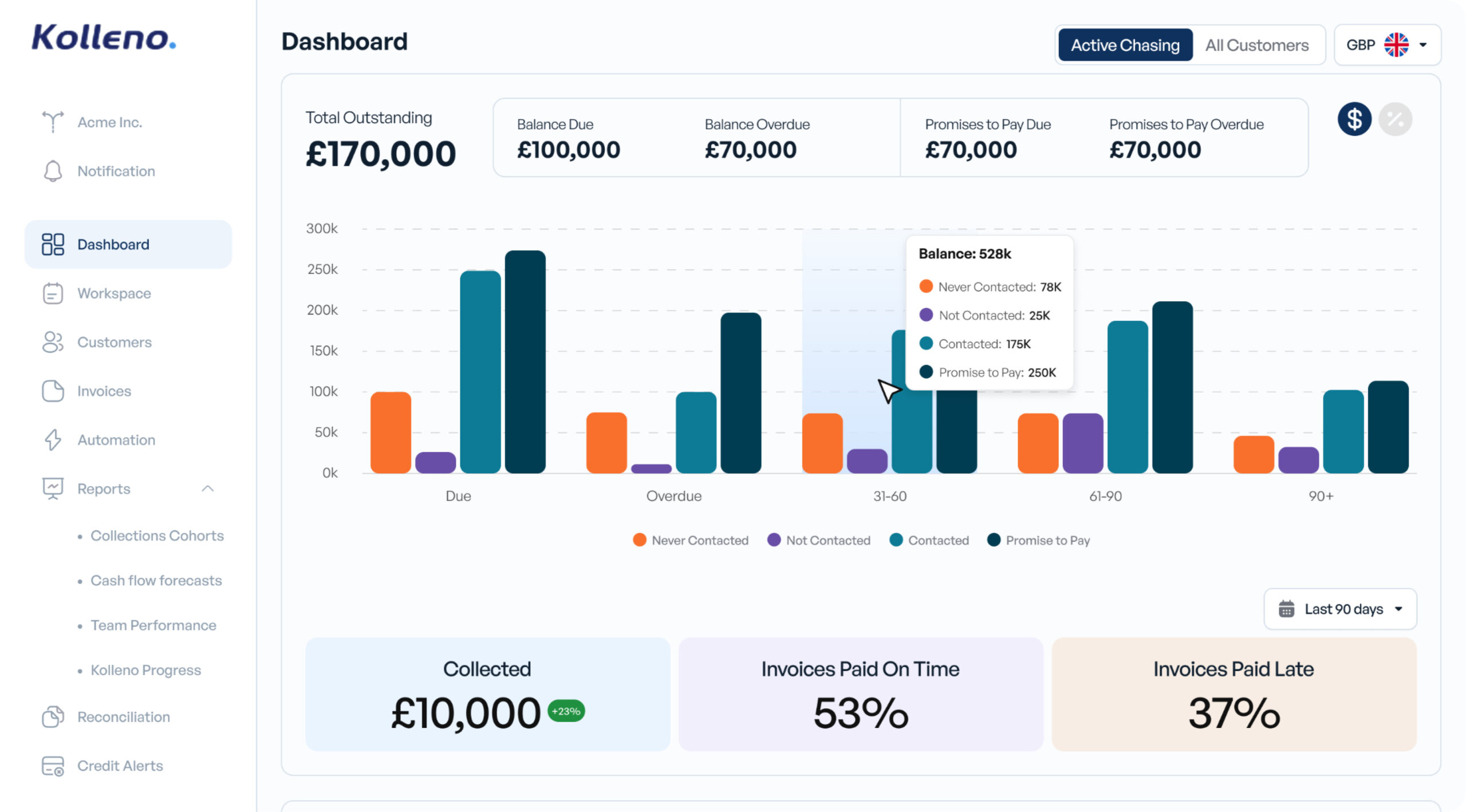The width and height of the screenshot is (1466, 812).
Task: Navigate to Team Performance report
Action: (153, 625)
